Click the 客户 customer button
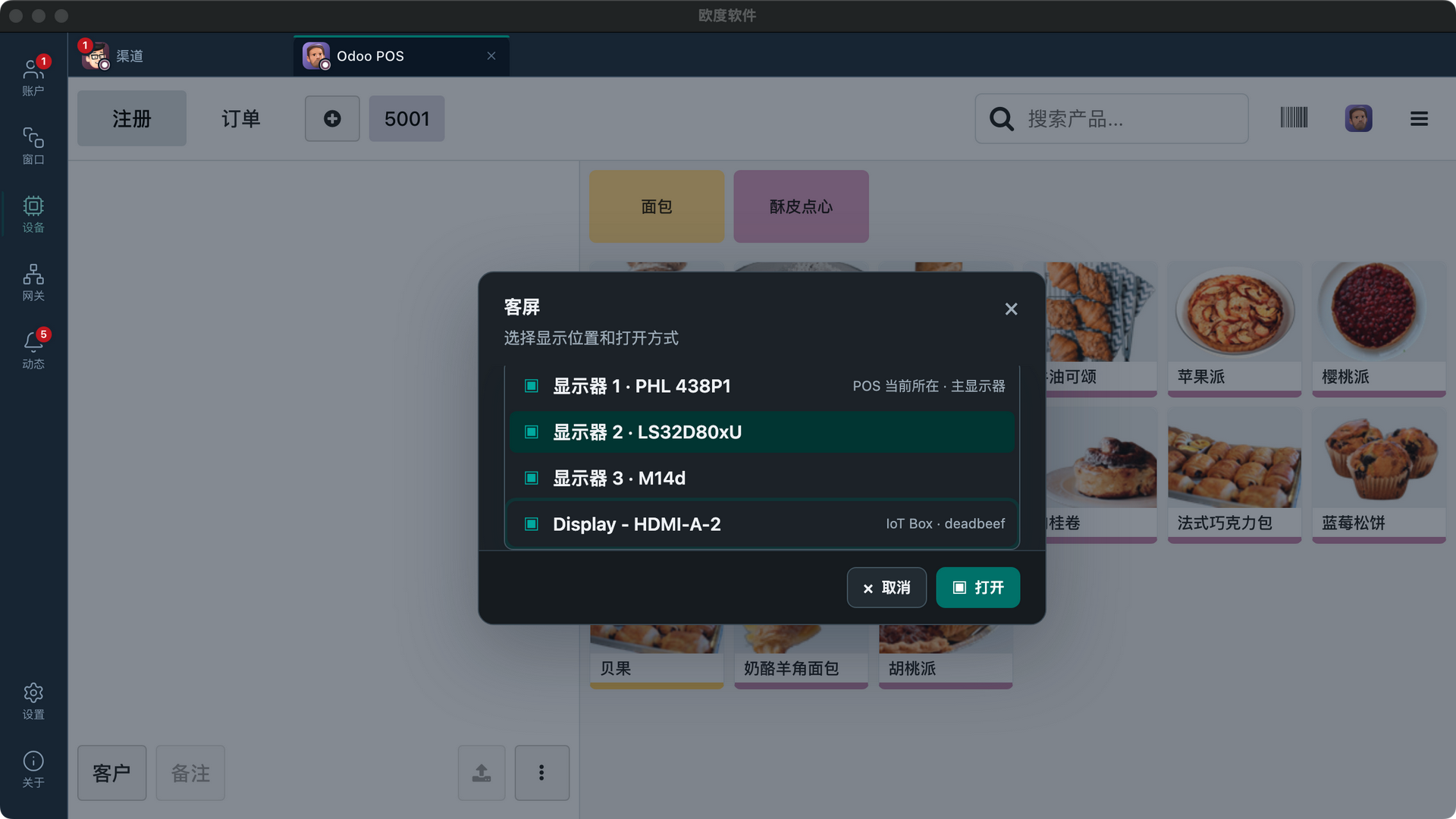This screenshot has height=819, width=1456. tap(111, 773)
